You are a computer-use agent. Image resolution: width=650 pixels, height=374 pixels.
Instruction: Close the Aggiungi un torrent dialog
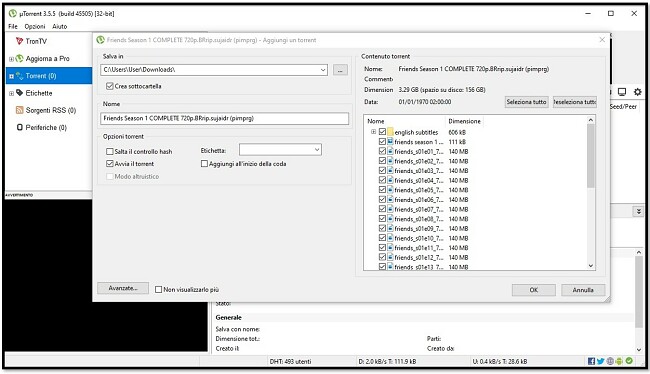pos(602,40)
